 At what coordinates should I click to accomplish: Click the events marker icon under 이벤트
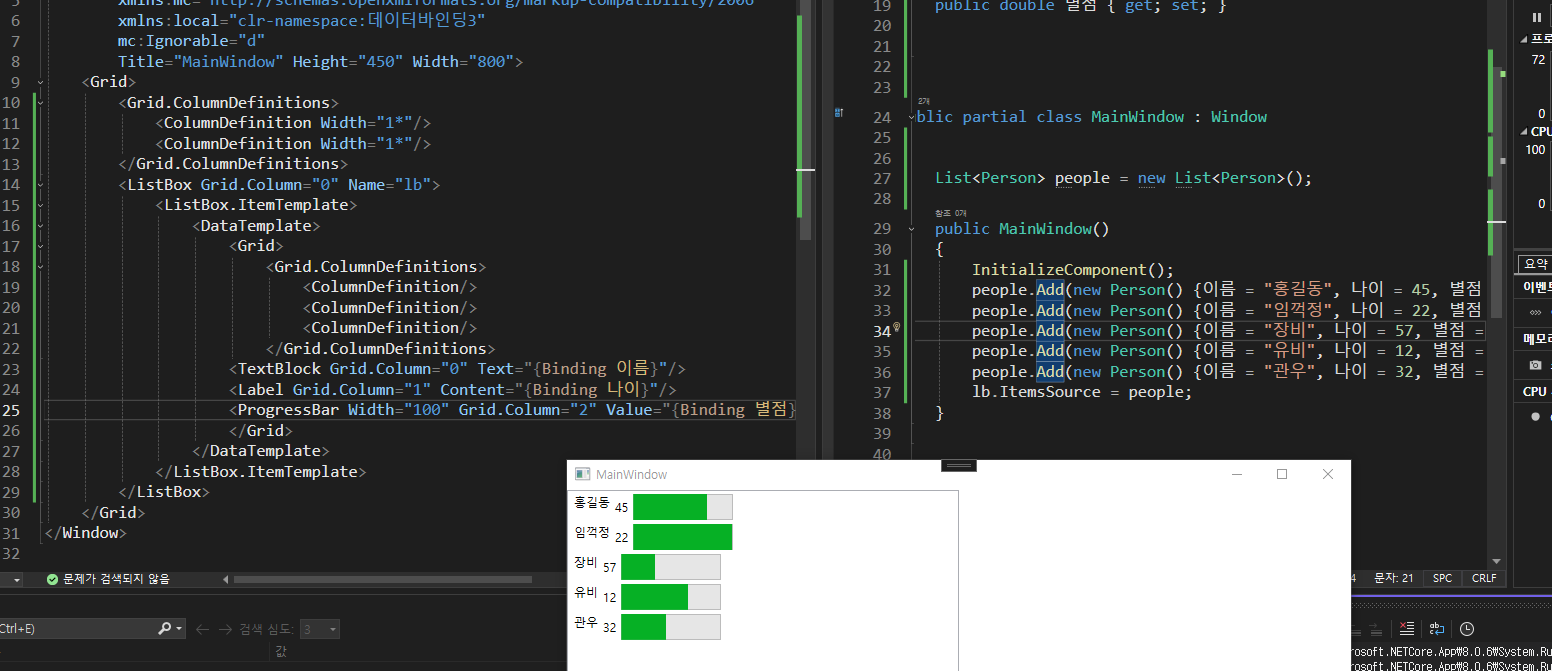click(1533, 310)
